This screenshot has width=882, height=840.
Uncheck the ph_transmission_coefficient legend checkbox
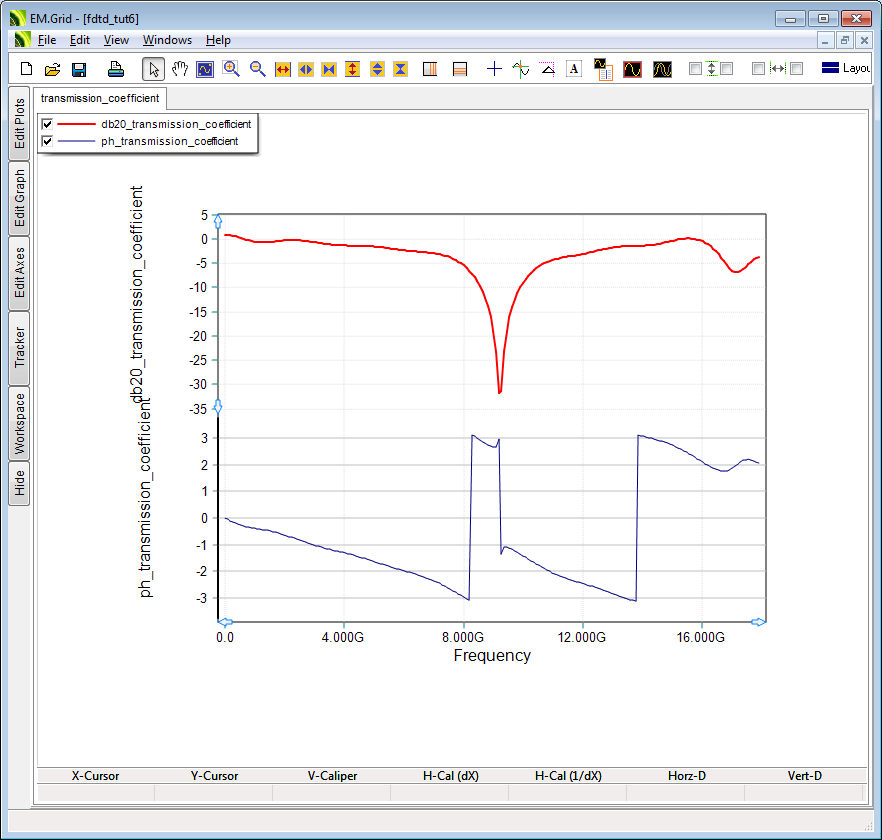(x=47, y=142)
